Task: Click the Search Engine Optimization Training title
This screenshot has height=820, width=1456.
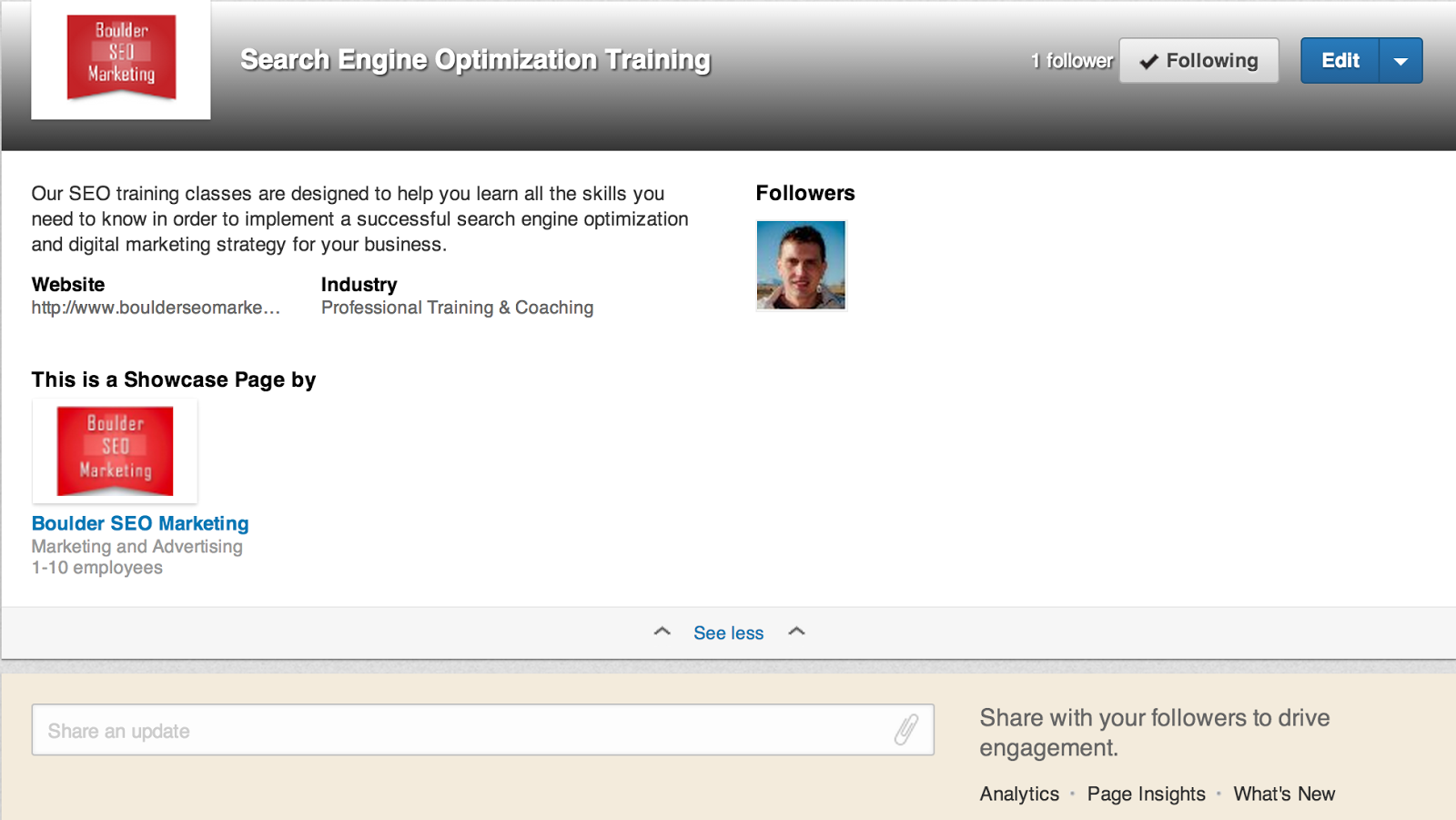Action: tap(475, 60)
